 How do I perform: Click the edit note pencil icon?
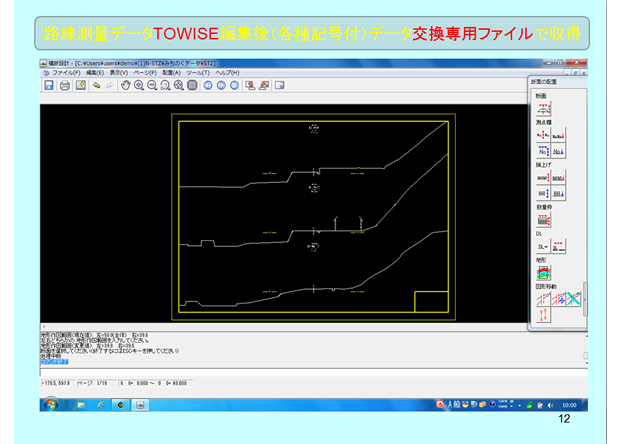point(81,85)
